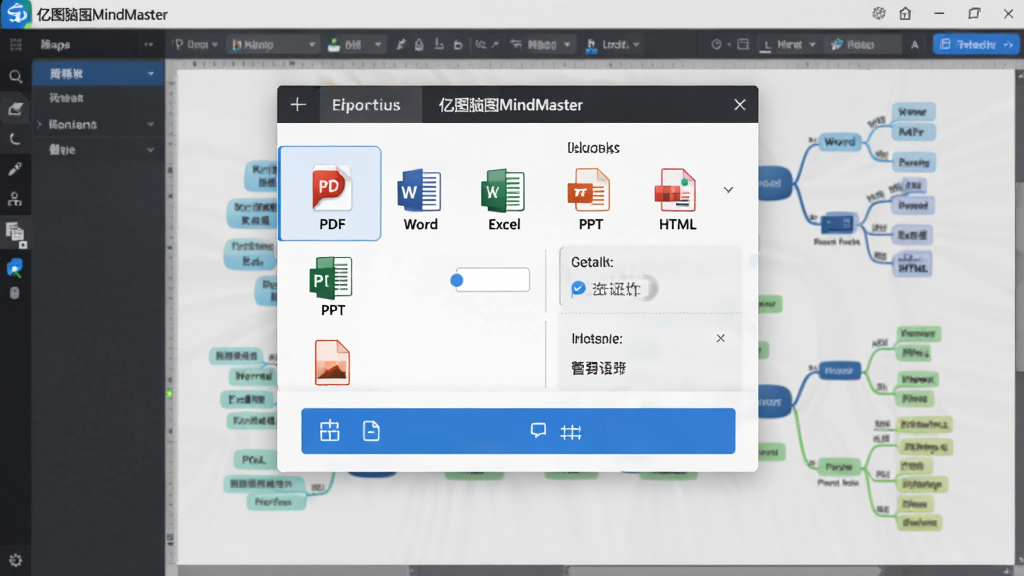Close the export dialog
Image resolution: width=1024 pixels, height=576 pixels.
pos(739,104)
